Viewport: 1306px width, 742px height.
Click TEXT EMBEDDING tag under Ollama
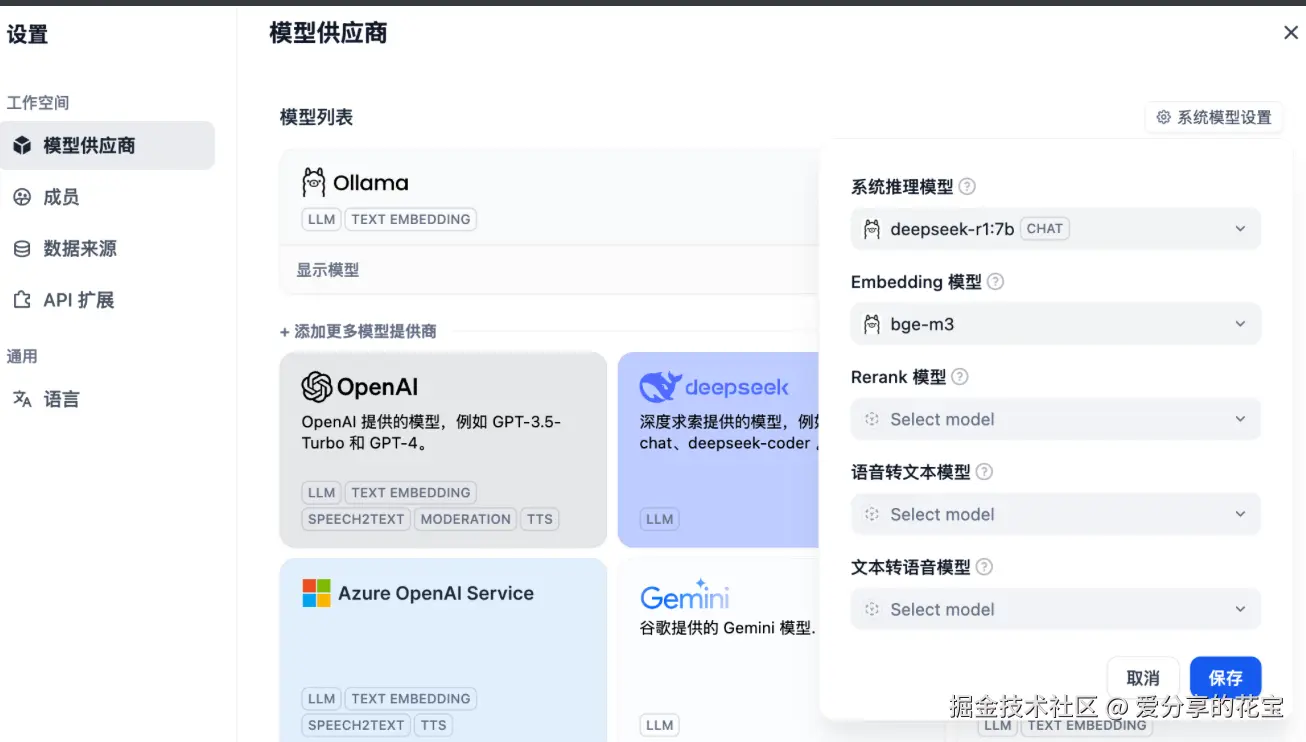click(x=410, y=219)
